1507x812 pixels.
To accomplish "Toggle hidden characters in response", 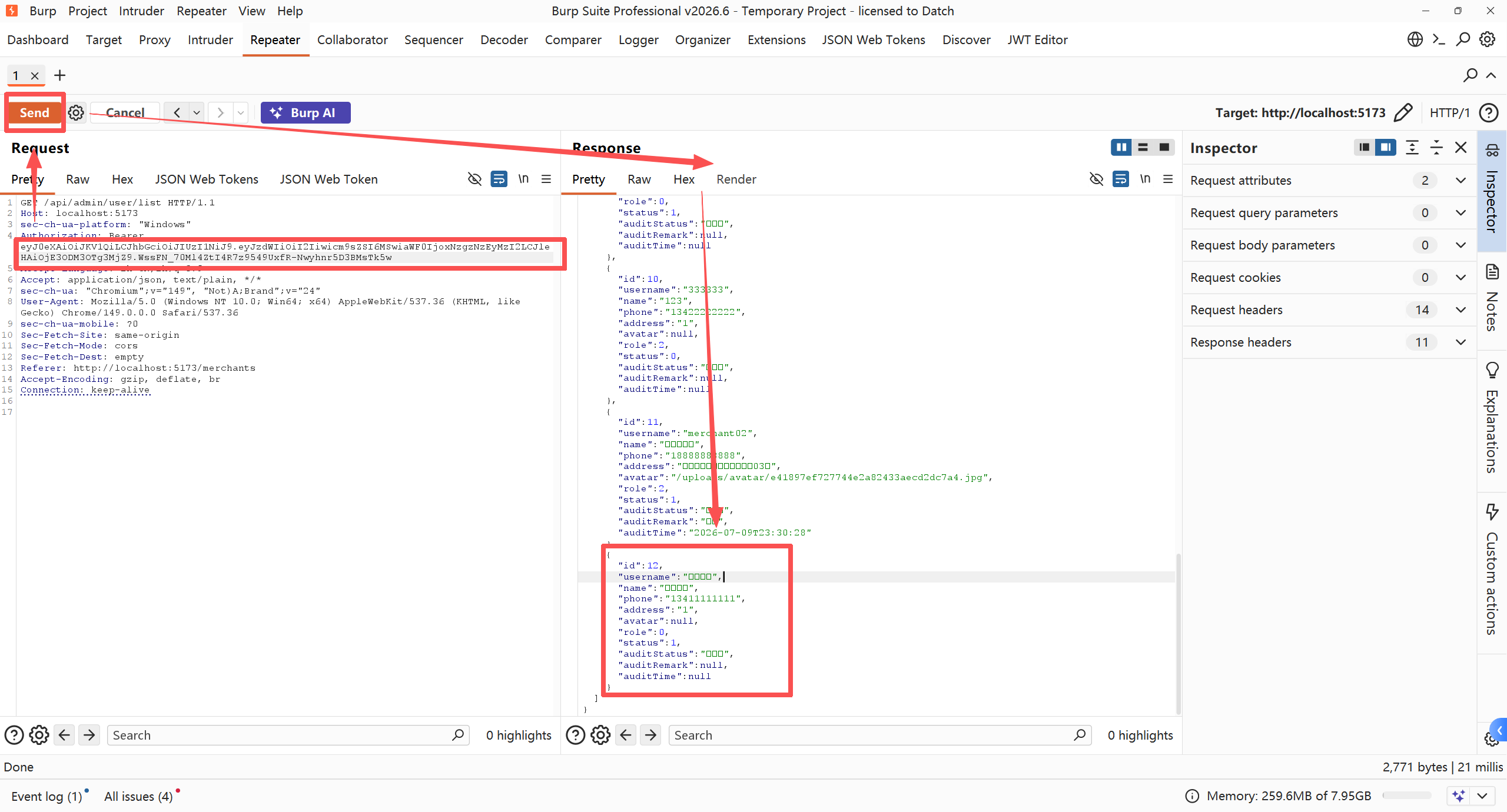I will point(1096,178).
